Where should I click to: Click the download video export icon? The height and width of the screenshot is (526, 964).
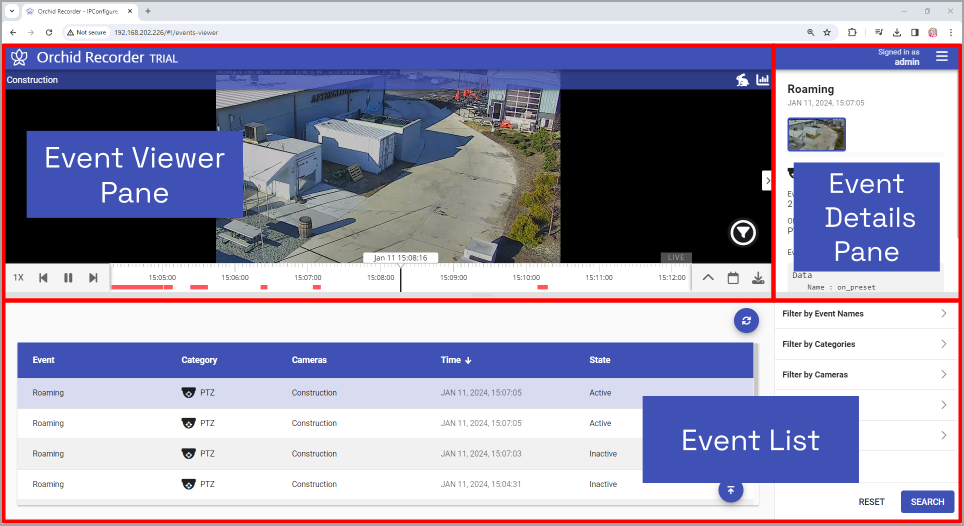point(758,278)
